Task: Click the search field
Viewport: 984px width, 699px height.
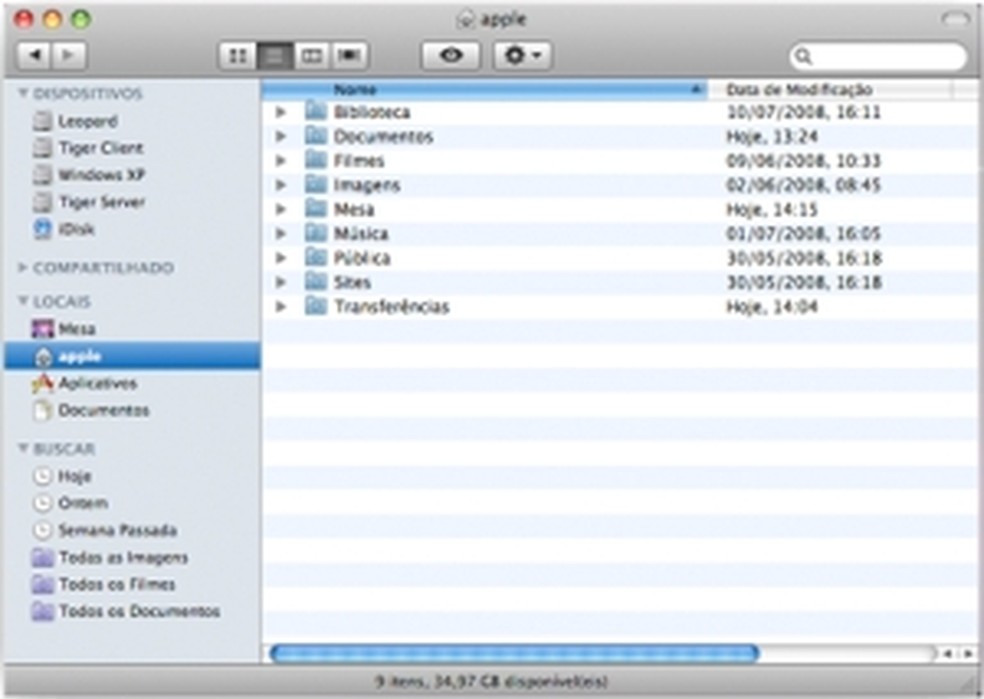Action: (x=878, y=56)
